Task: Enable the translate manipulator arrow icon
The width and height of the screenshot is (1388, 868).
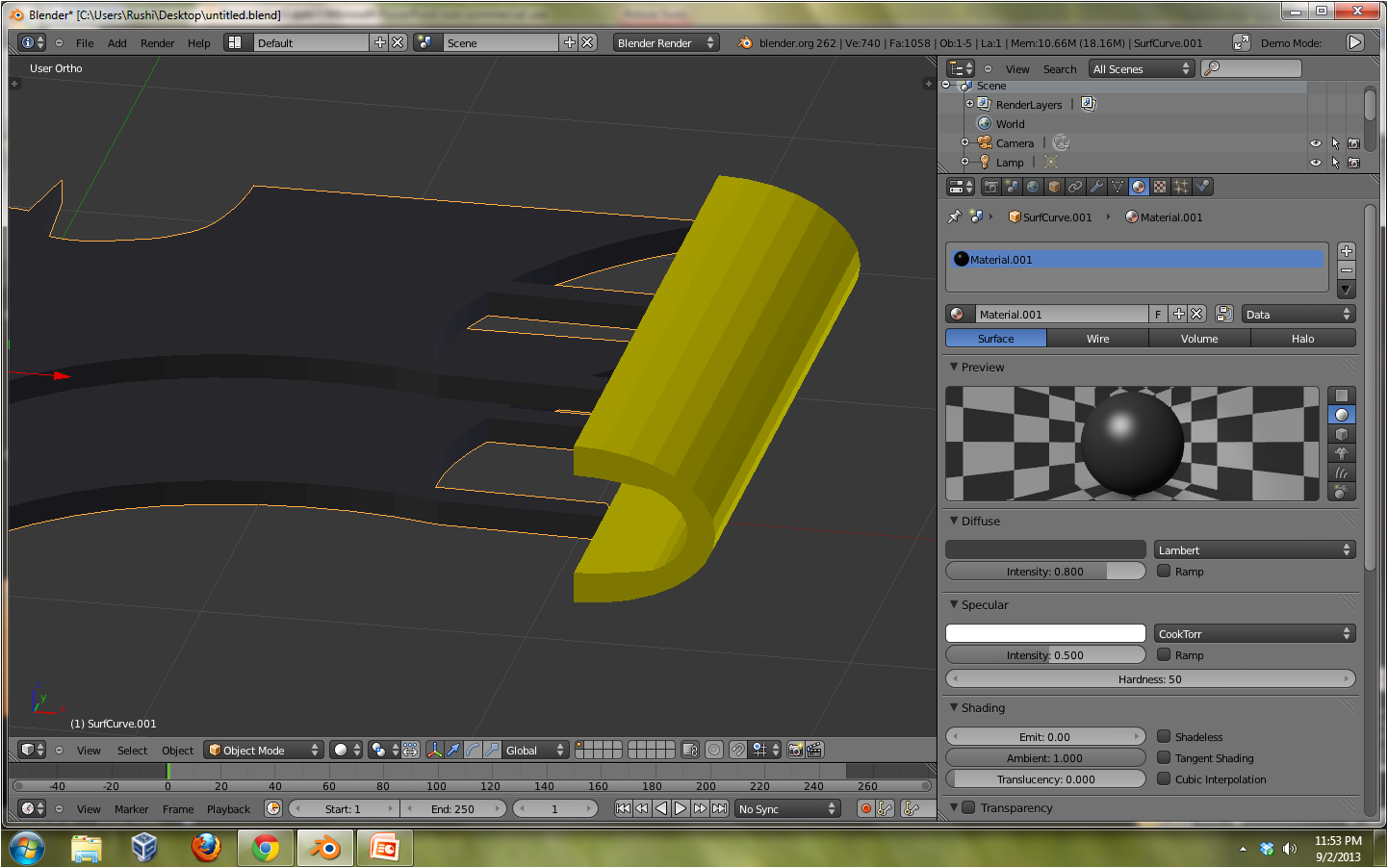Action: [453, 750]
